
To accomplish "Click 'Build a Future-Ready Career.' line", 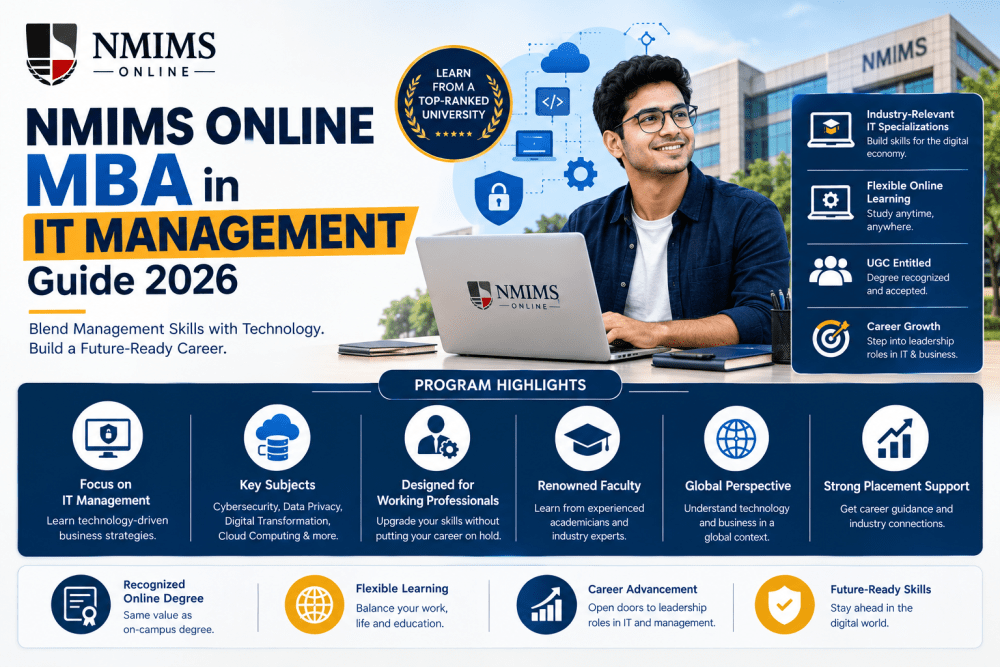I will tap(128, 349).
